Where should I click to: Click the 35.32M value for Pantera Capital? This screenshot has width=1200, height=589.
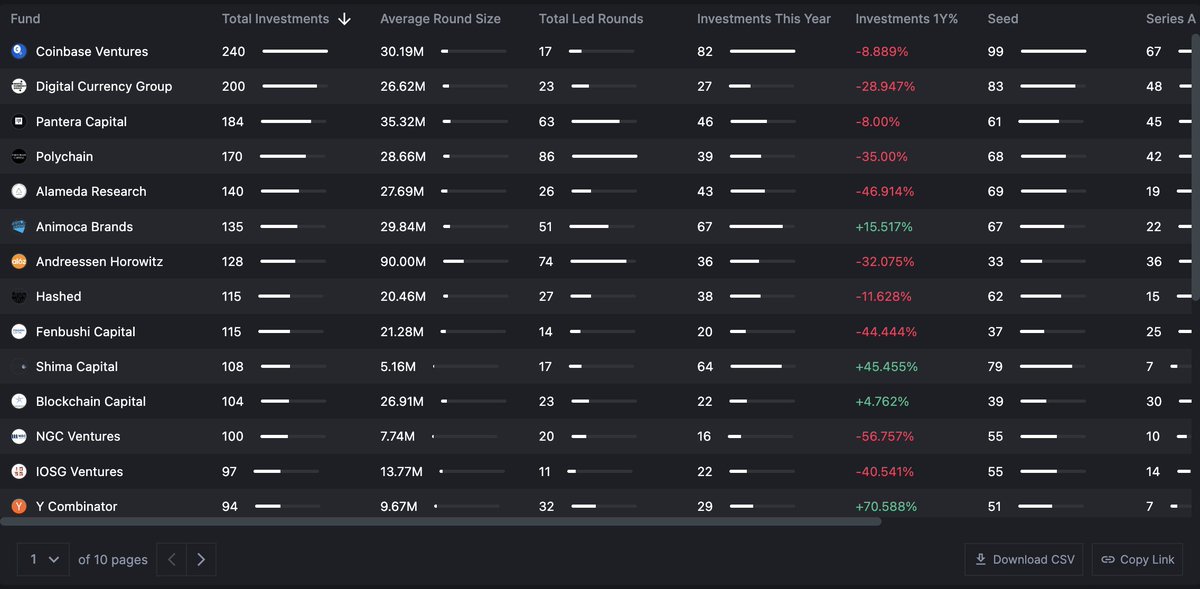[x=403, y=121]
